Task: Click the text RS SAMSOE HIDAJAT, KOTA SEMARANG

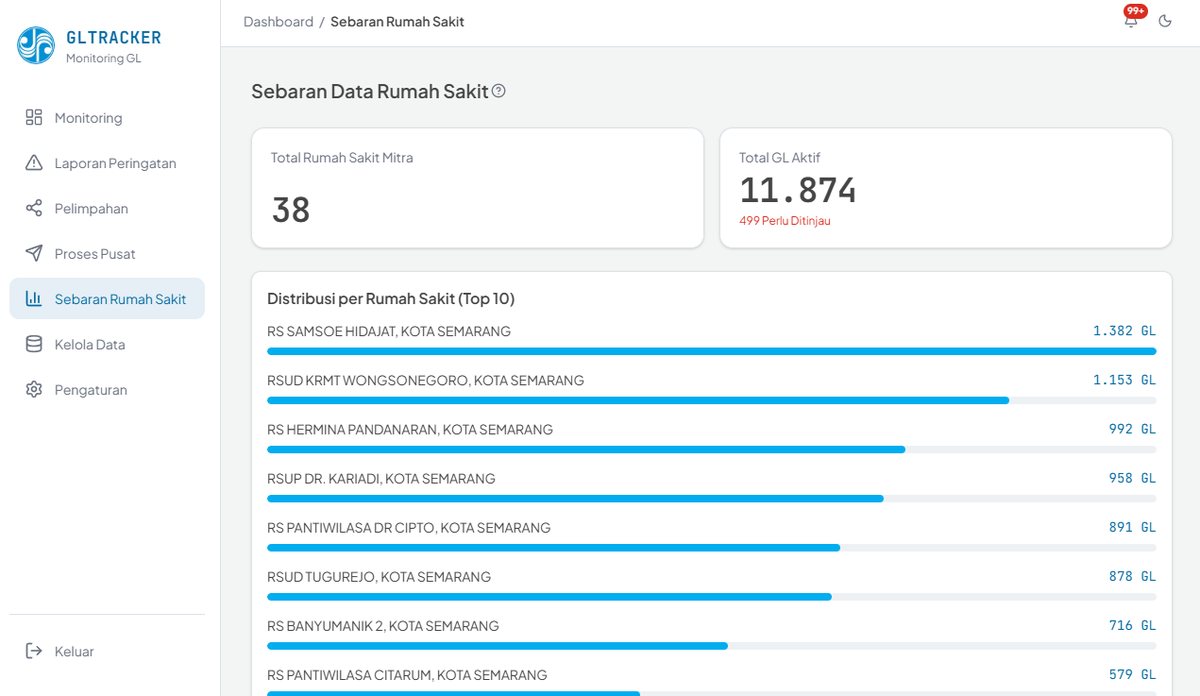Action: coord(389,331)
